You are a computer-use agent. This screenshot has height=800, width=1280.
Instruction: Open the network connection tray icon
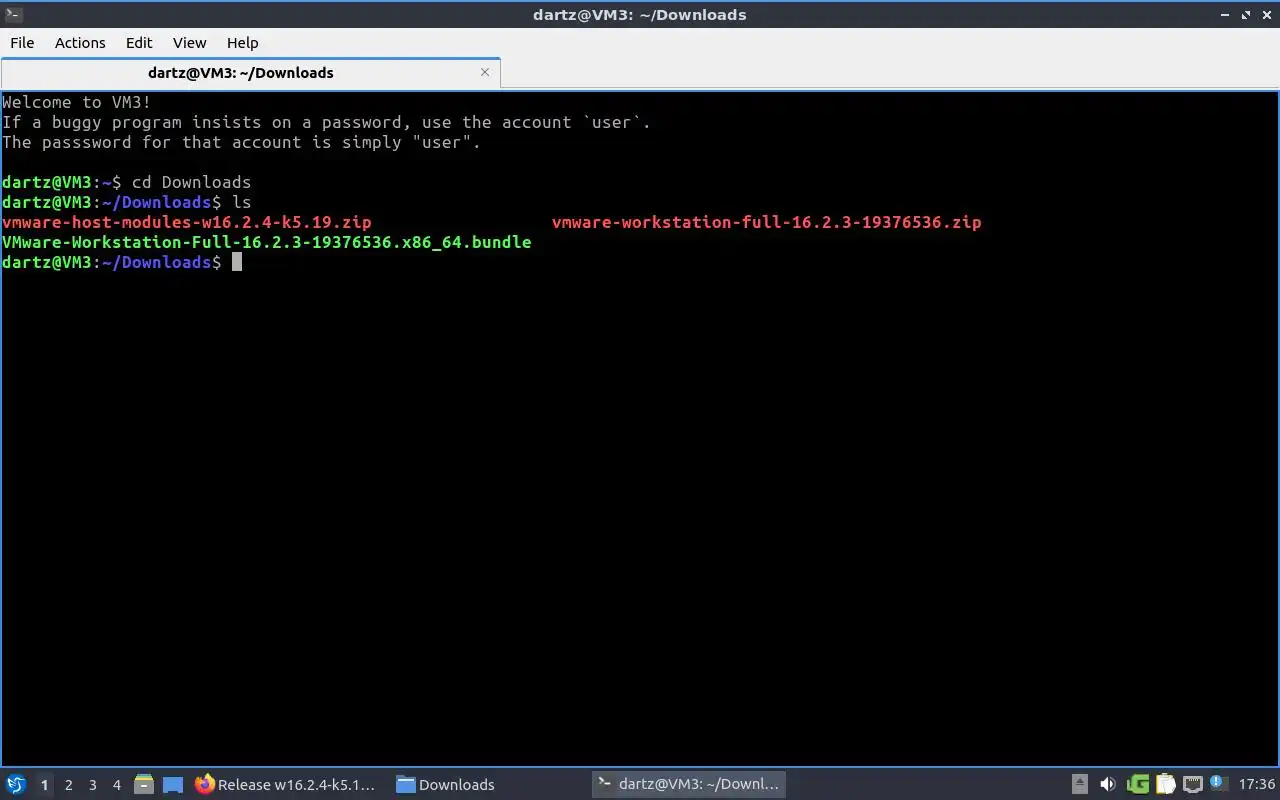(1192, 785)
